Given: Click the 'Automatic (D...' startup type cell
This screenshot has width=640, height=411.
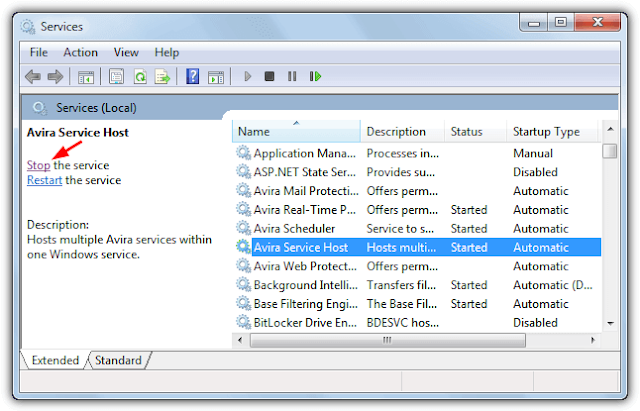Looking at the screenshot, I should coord(553,284).
